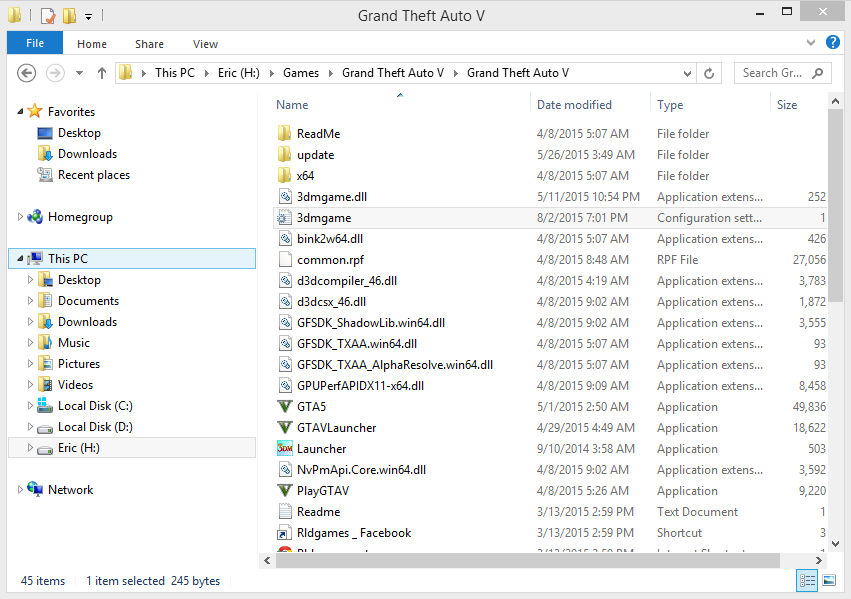The image size is (851, 599).
Task: Select the bink2w64.dll file icon
Action: click(285, 238)
